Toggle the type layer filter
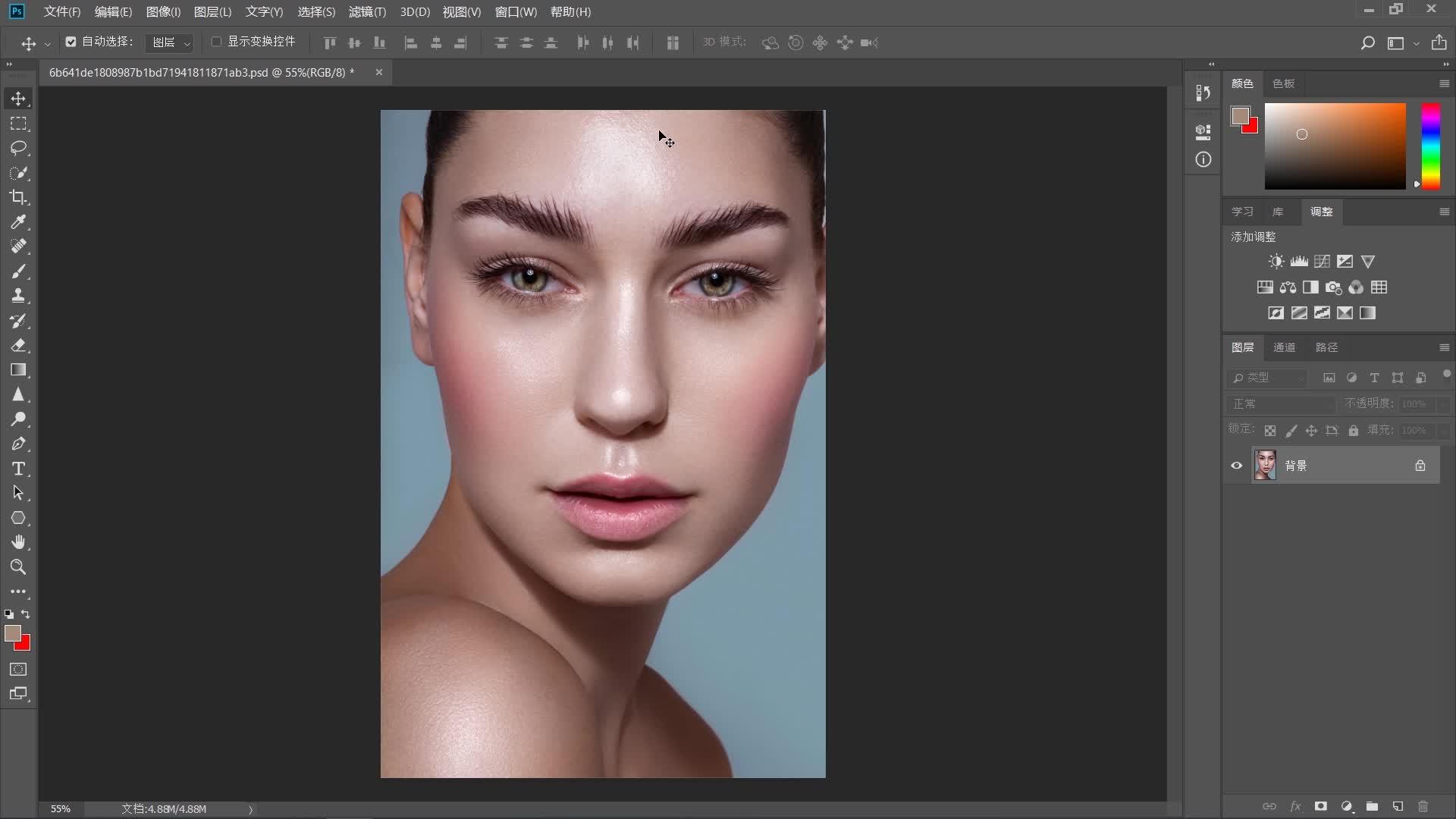The height and width of the screenshot is (819, 1456). 1374,378
